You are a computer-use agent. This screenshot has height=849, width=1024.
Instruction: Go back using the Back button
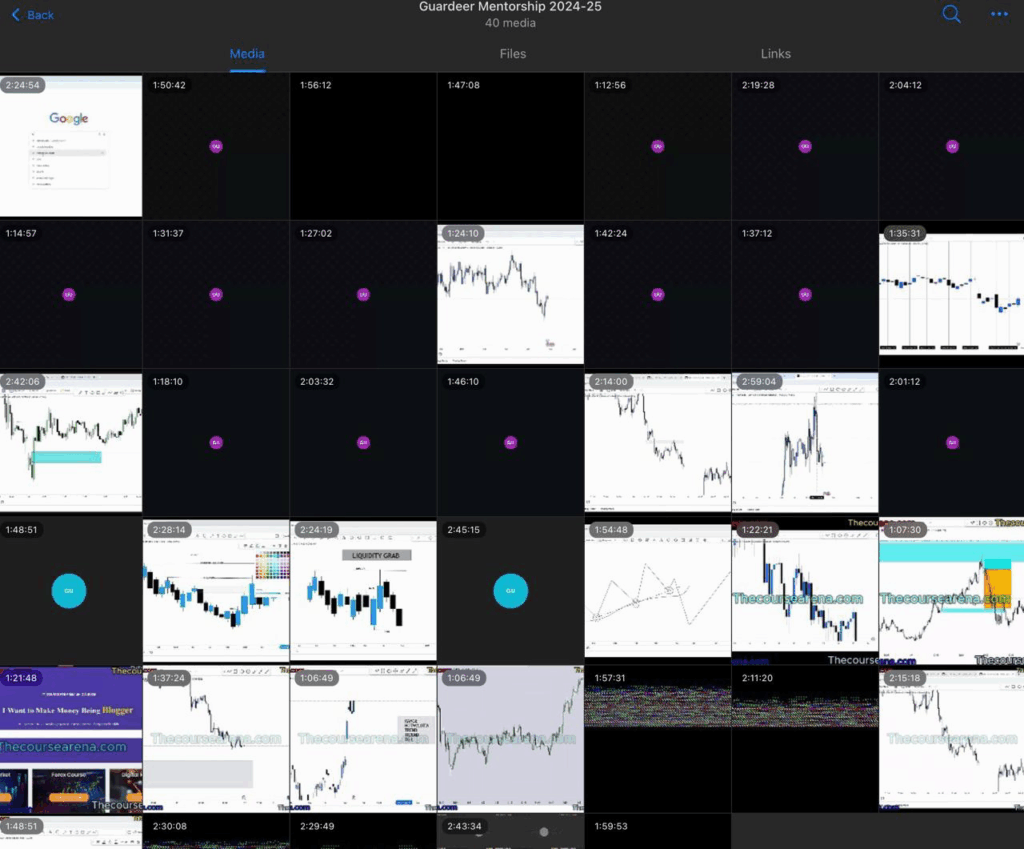pos(33,15)
